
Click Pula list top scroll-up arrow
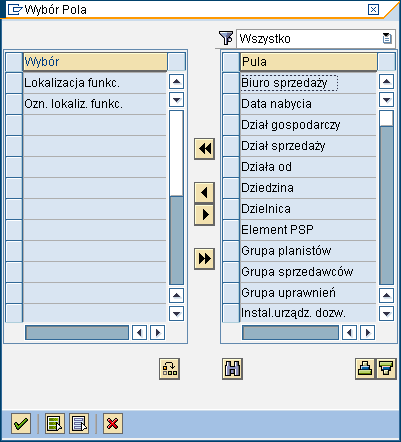pyautogui.click(x=386, y=81)
